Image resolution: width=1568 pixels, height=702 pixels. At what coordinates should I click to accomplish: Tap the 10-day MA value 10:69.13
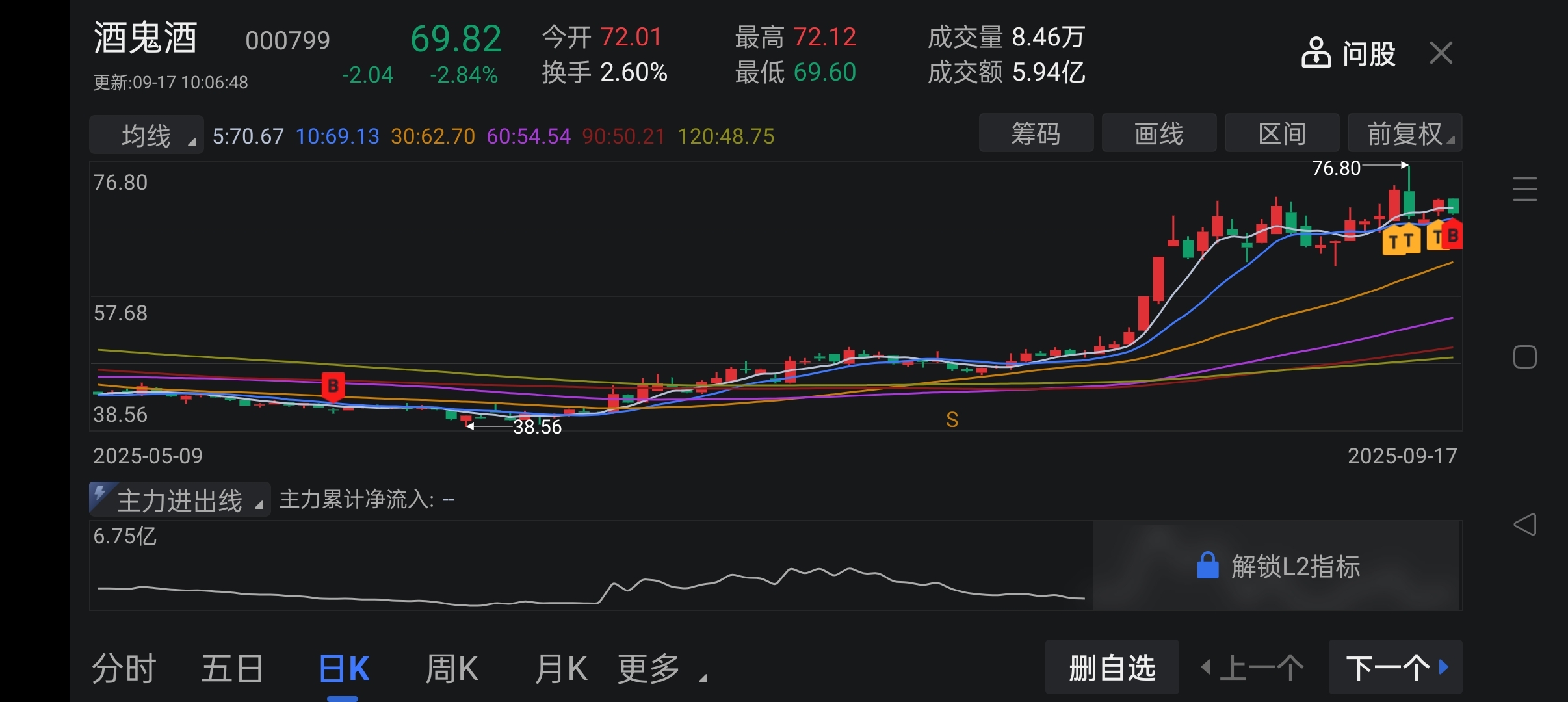tap(337, 136)
